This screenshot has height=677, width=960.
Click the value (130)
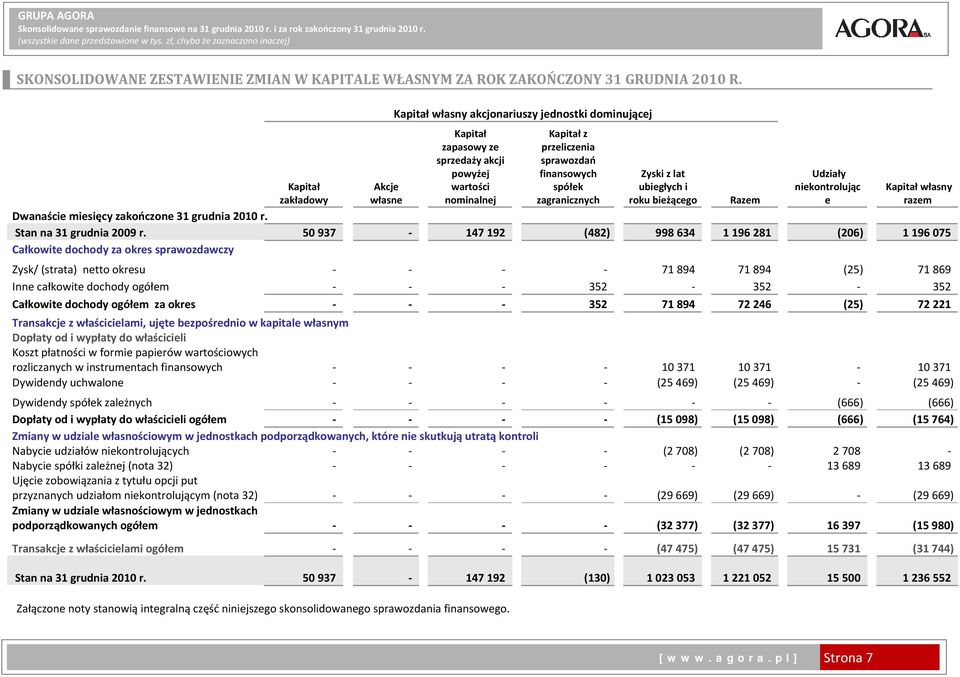pos(597,578)
